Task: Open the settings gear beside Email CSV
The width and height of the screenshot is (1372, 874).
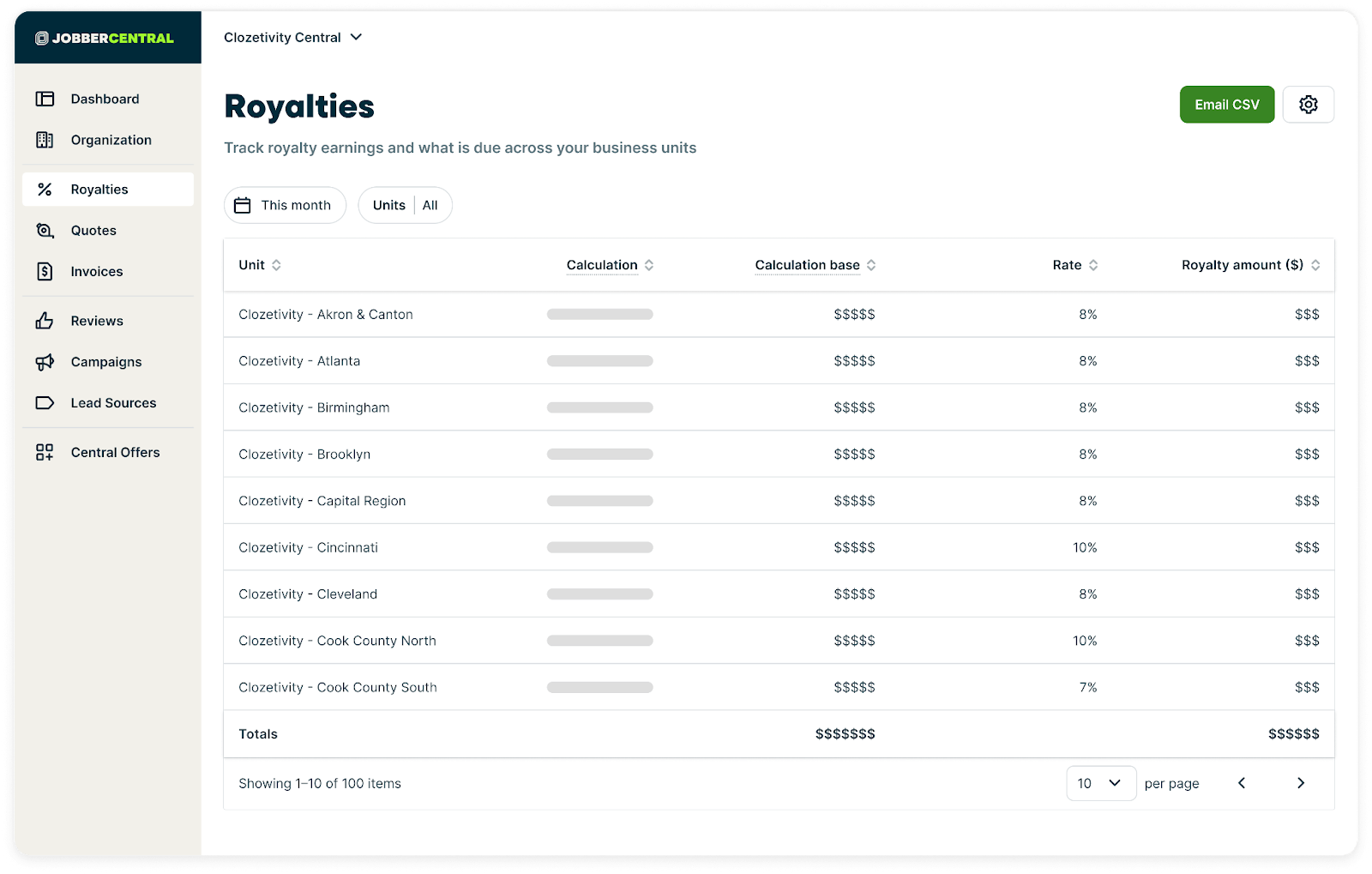Action: pos(1308,104)
